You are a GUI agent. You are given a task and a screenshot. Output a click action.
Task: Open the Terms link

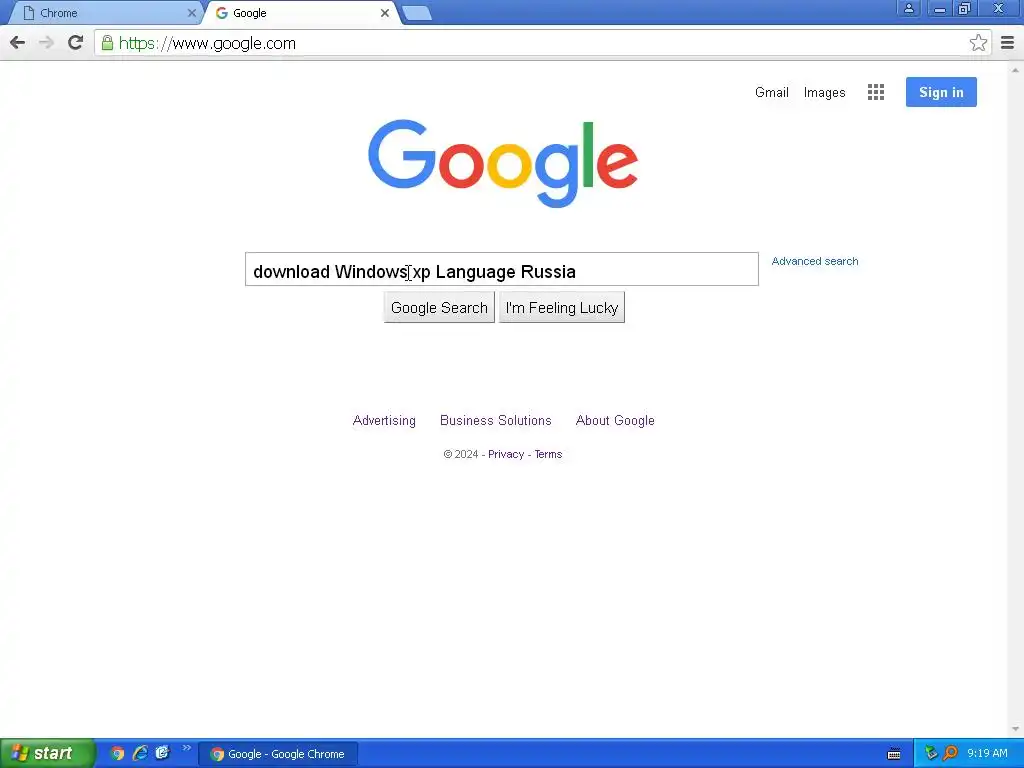[x=548, y=455]
